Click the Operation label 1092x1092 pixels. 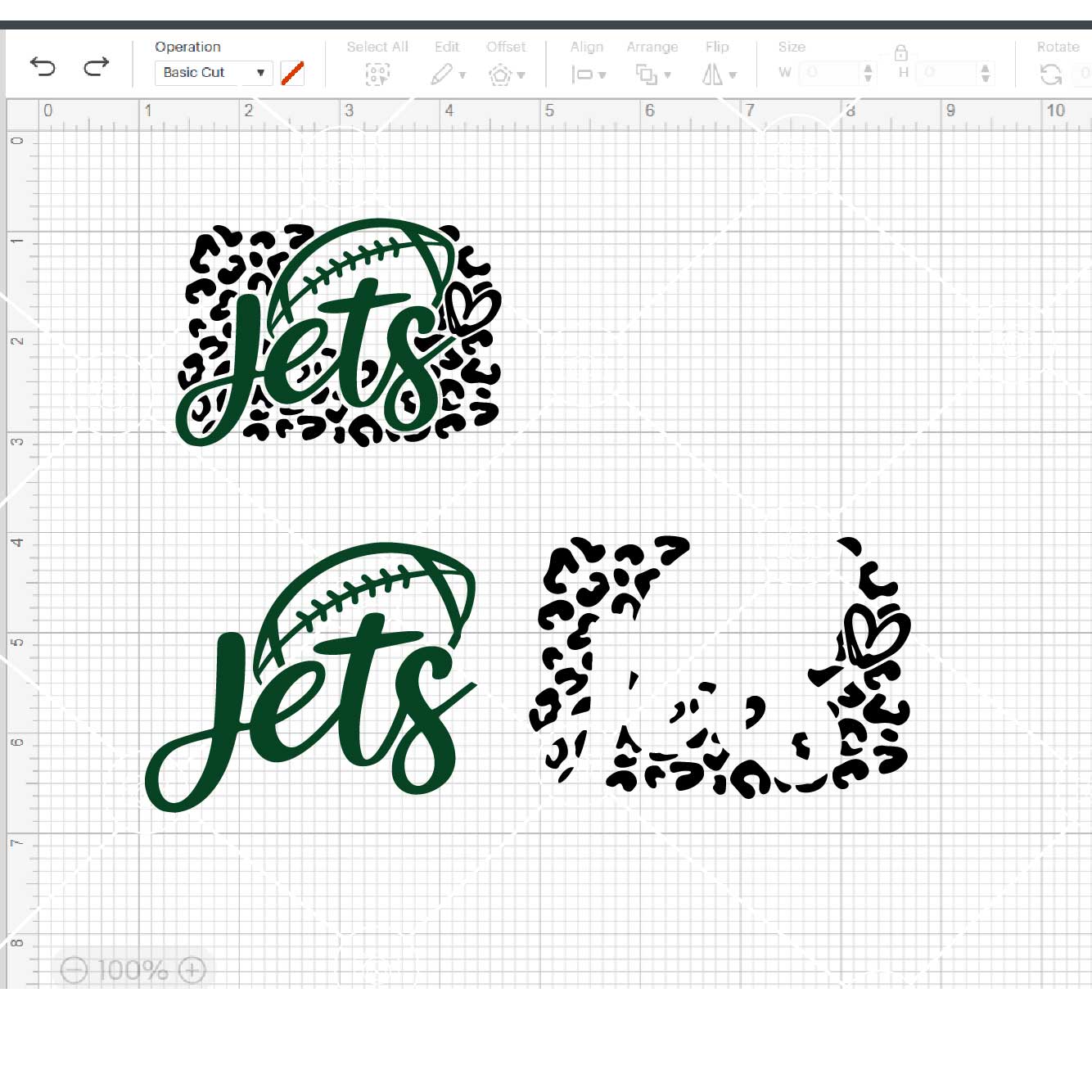(x=187, y=47)
